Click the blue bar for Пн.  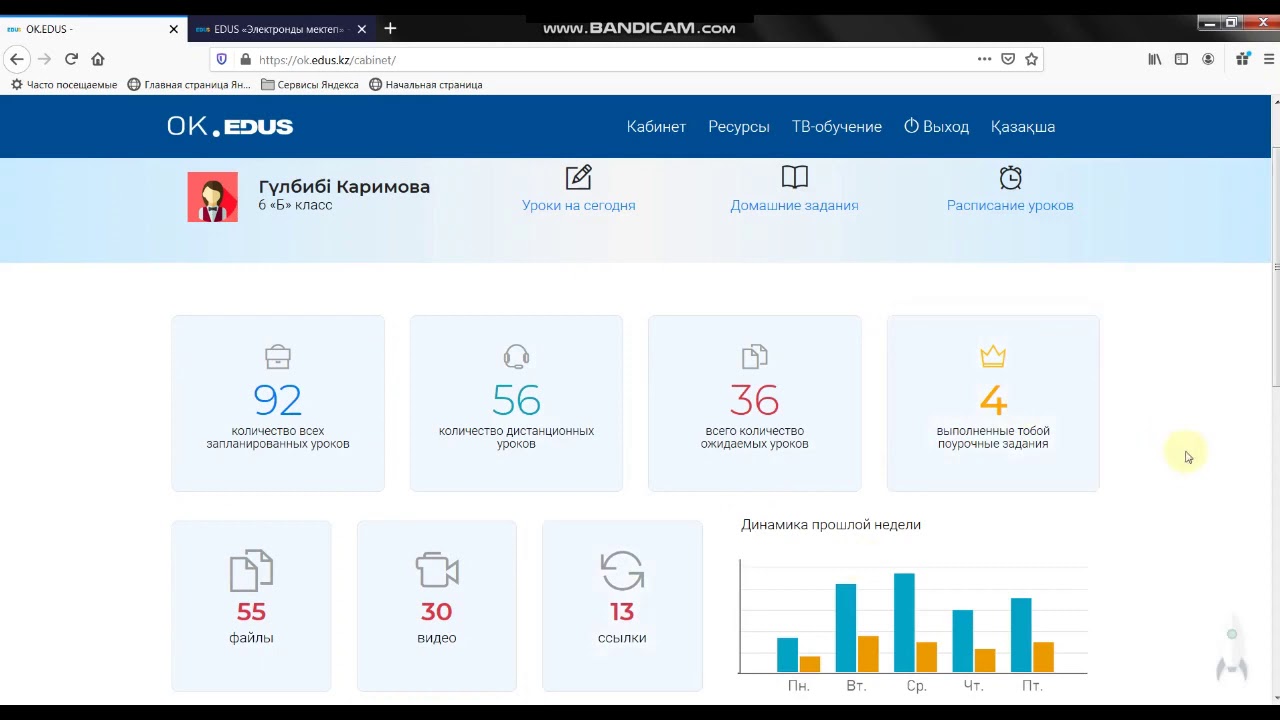pos(787,655)
